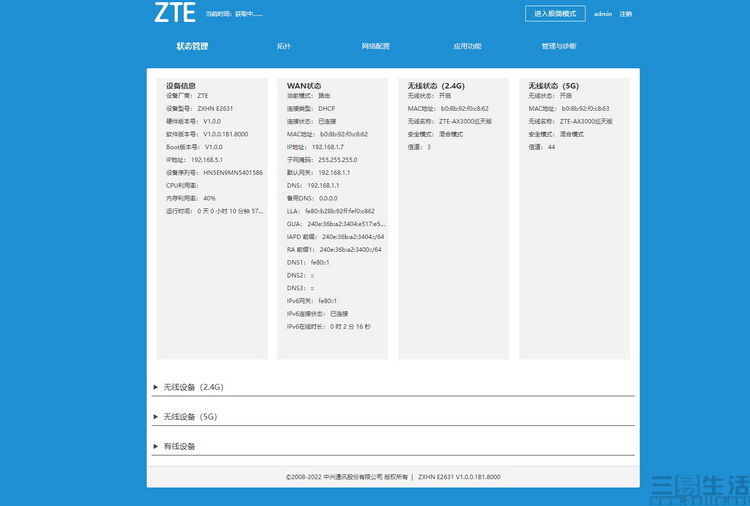Select the connection type value DHCP
The height and width of the screenshot is (506, 750).
click(x=327, y=109)
